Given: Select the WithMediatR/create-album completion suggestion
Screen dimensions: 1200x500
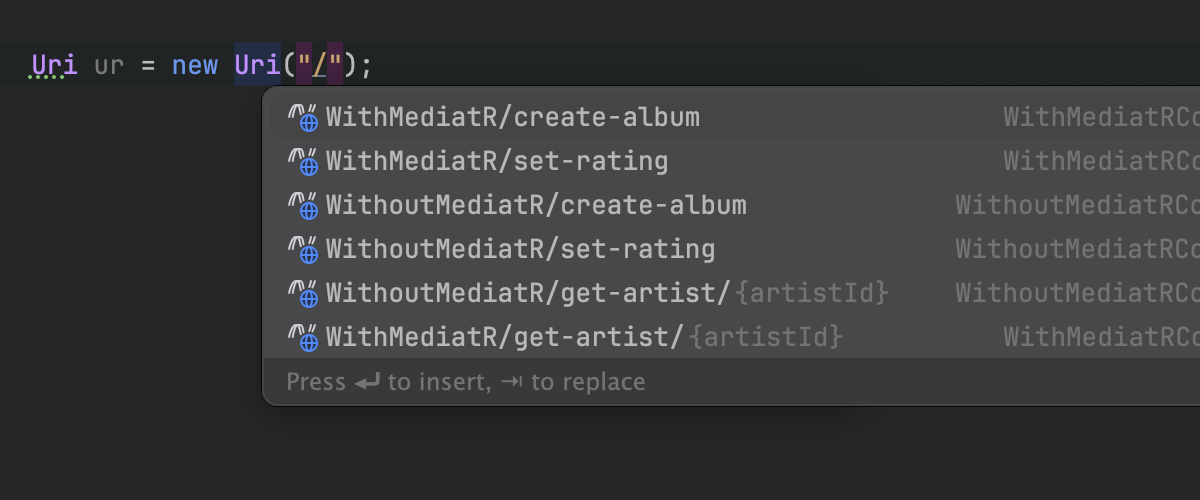Looking at the screenshot, I should coord(512,118).
